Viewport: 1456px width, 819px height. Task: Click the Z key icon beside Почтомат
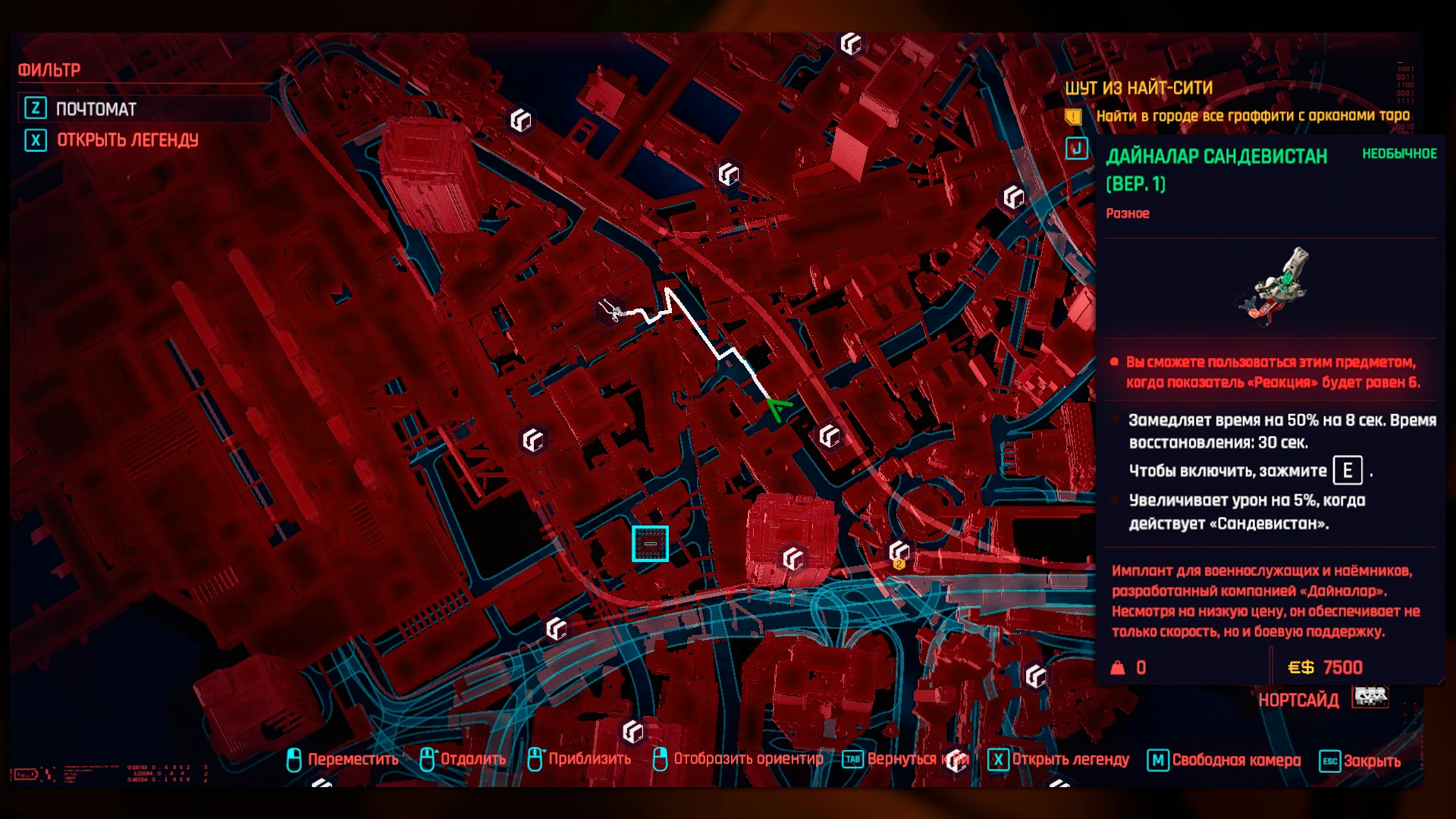36,108
